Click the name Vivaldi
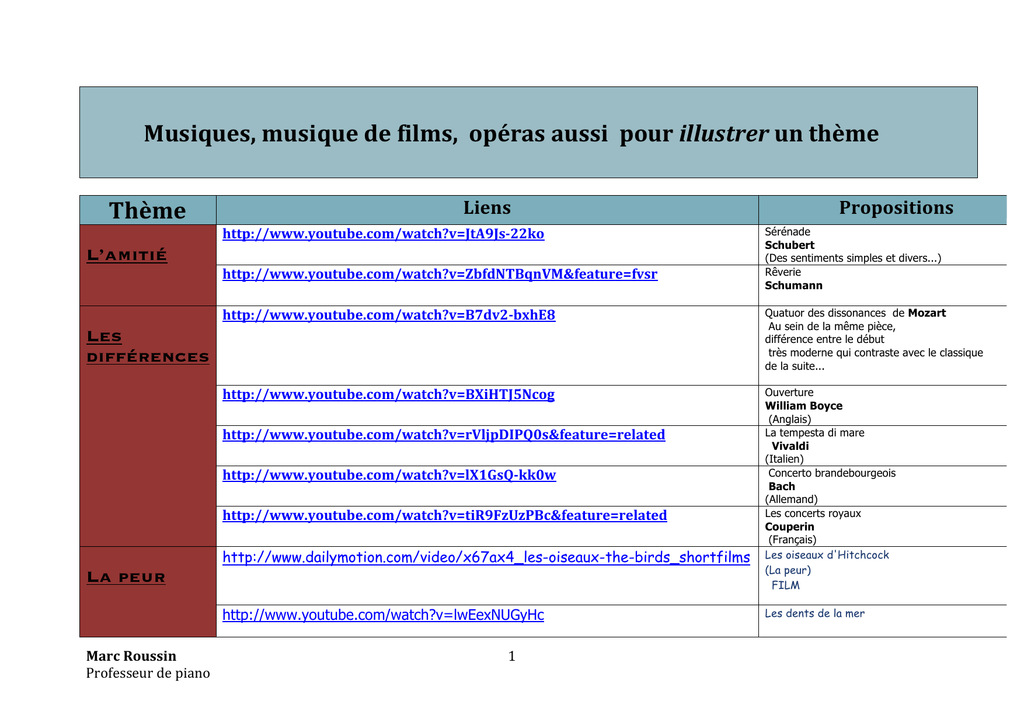This screenshot has width=1024, height=725. (x=790, y=446)
